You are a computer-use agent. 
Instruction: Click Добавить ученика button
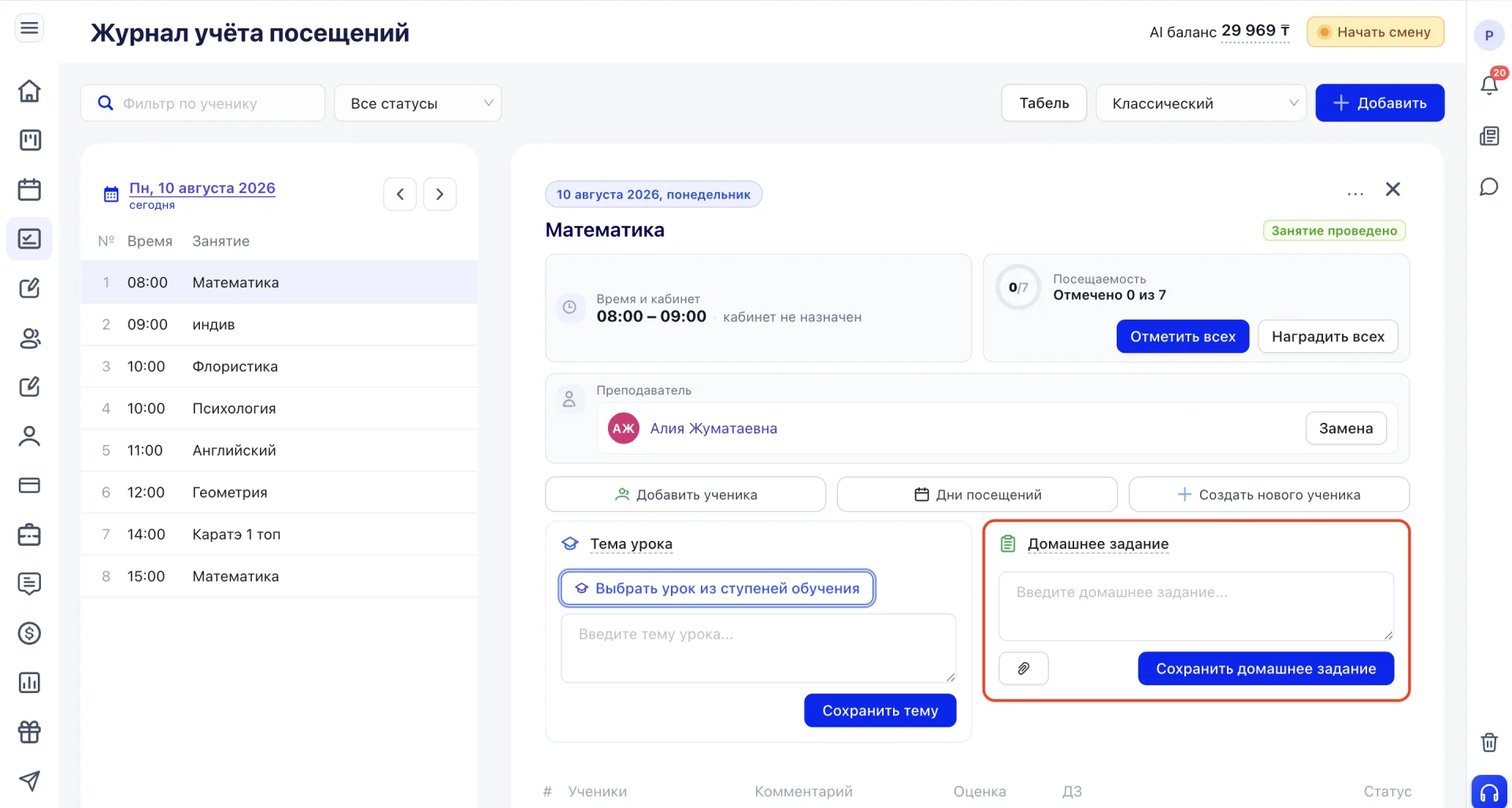(x=685, y=495)
